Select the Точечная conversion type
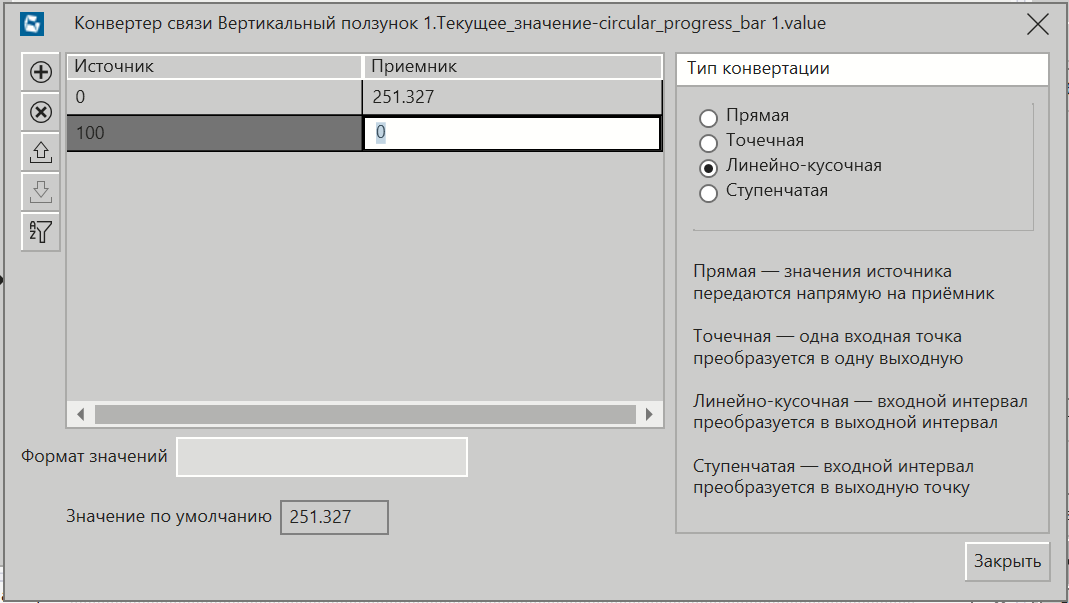Screen dimensions: 1069x603 coord(709,141)
